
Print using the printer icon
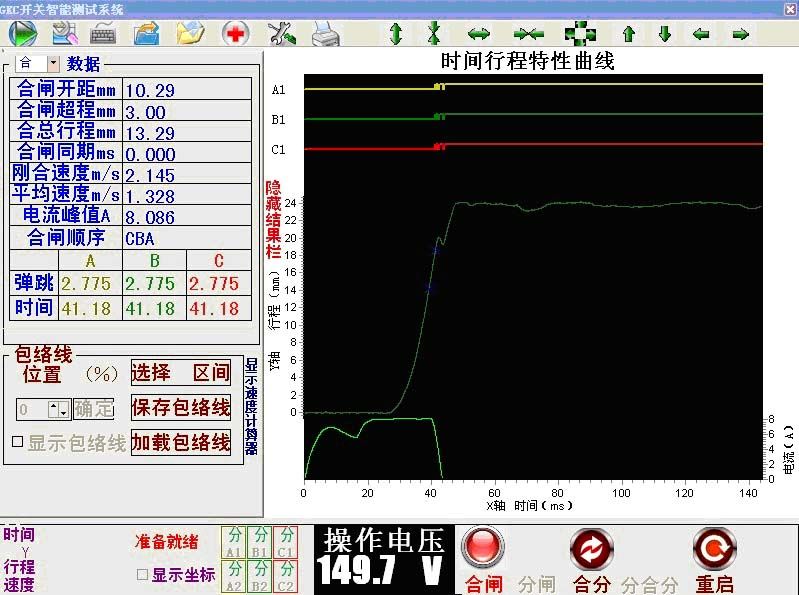(x=325, y=34)
